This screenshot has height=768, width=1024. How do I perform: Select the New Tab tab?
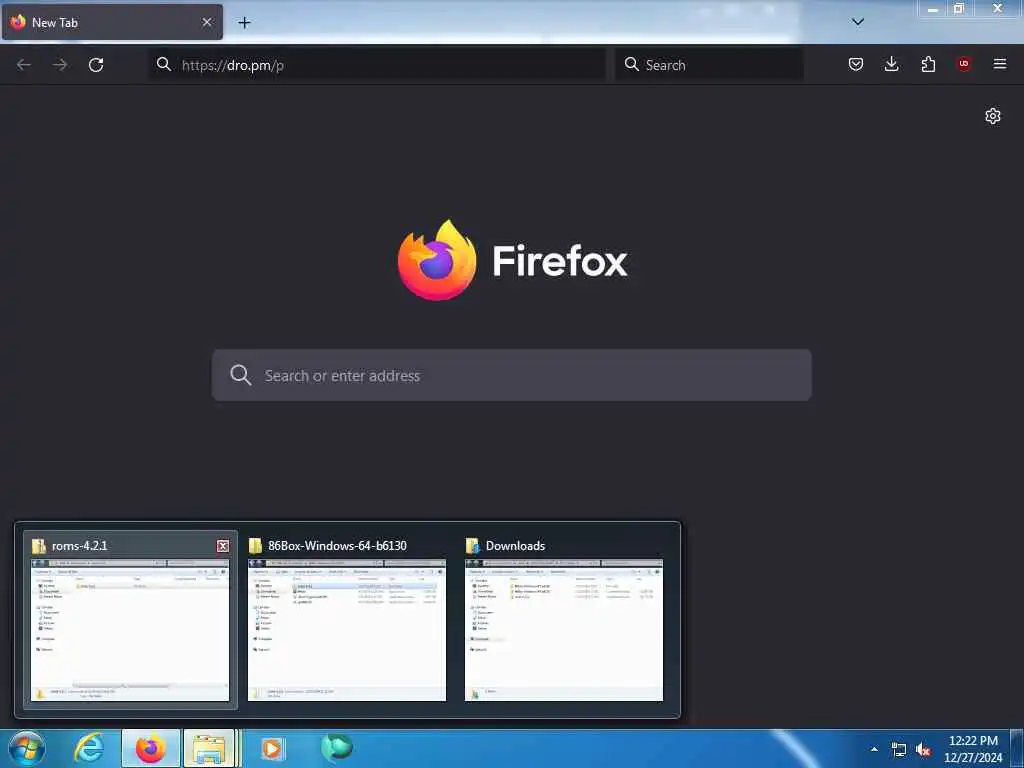pos(112,22)
